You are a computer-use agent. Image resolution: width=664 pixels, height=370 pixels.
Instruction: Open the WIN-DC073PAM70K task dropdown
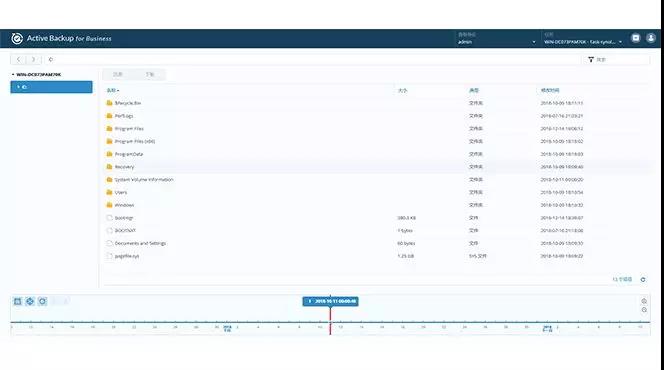[583, 39]
